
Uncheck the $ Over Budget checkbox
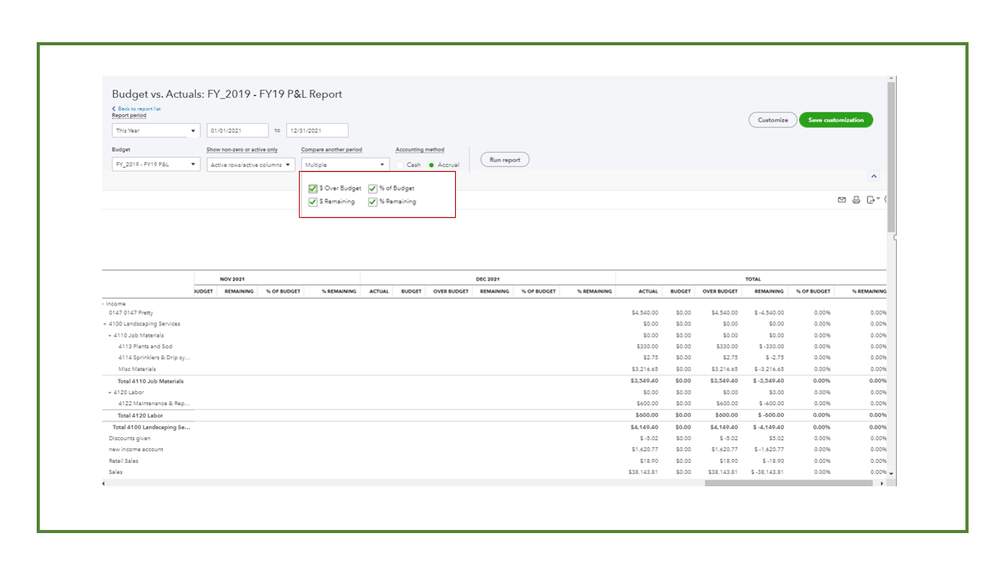click(x=313, y=188)
